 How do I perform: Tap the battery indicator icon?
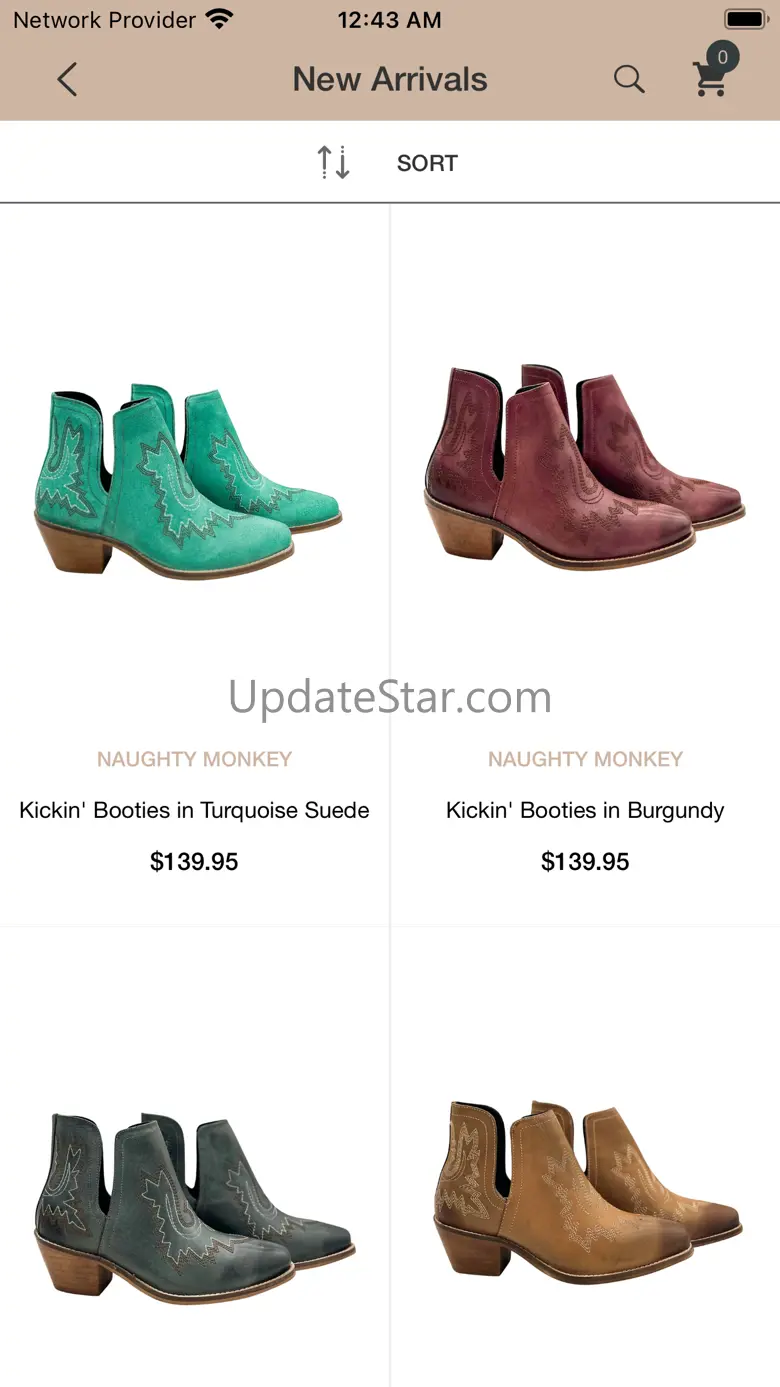pos(746,19)
